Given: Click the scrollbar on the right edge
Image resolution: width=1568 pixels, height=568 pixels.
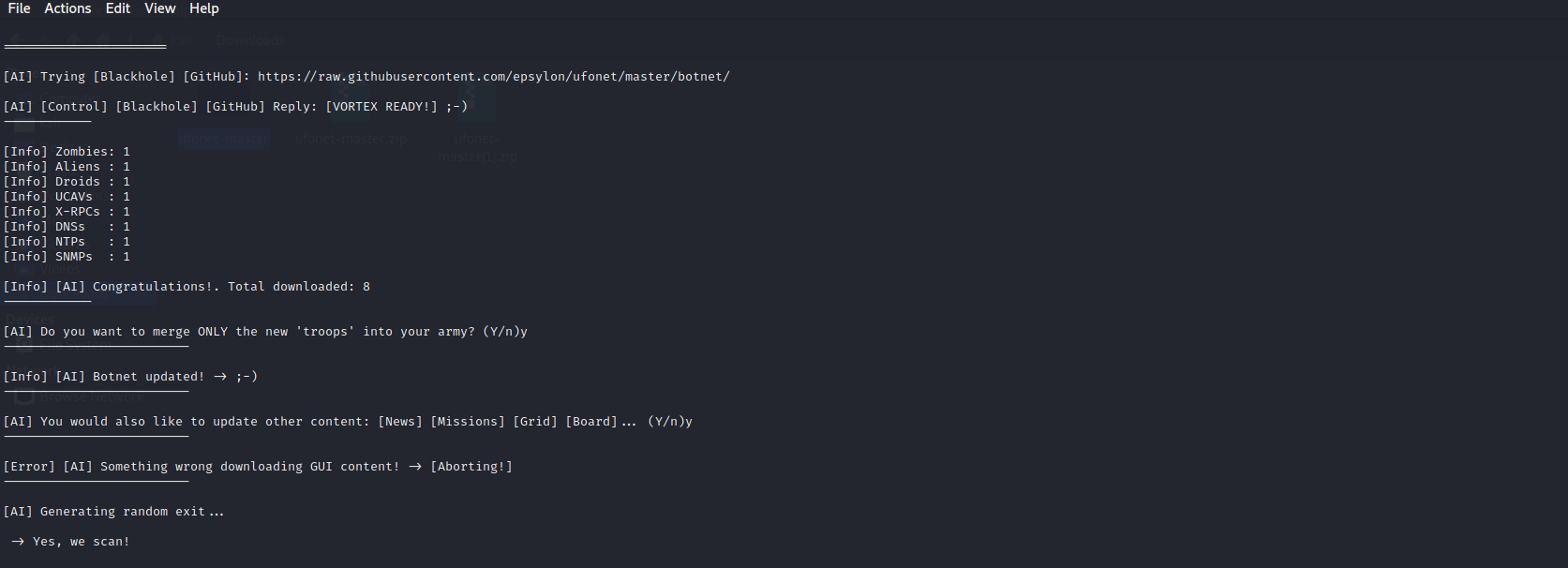Looking at the screenshot, I should coord(1561,281).
